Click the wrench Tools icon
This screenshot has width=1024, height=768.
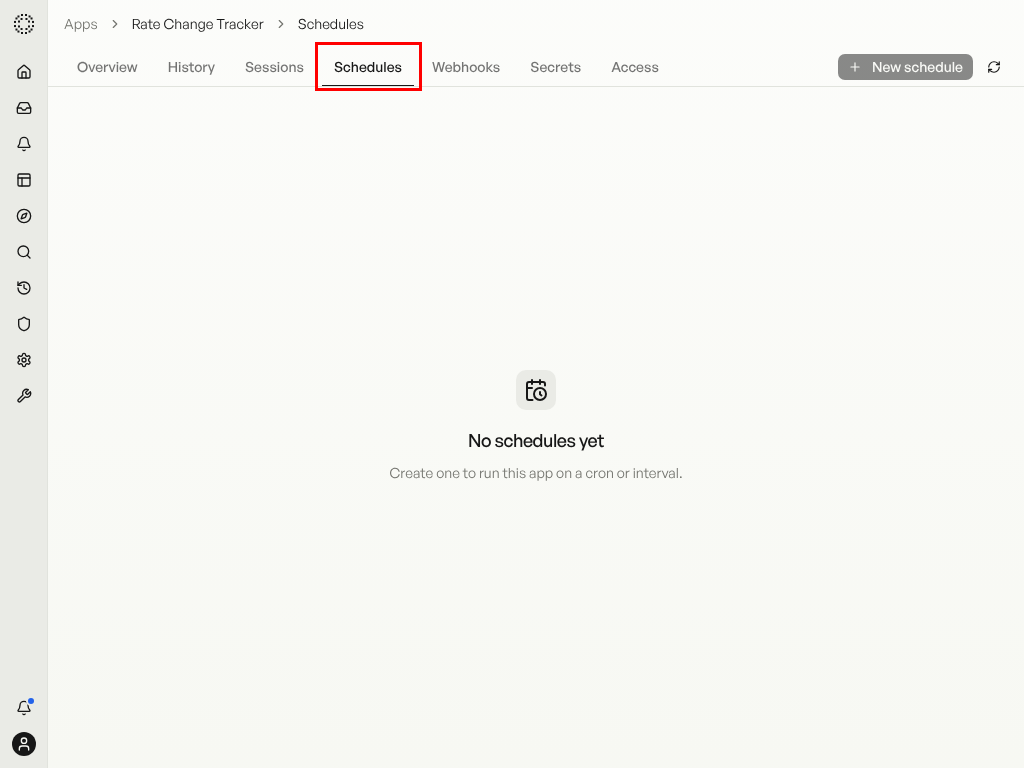pos(24,396)
